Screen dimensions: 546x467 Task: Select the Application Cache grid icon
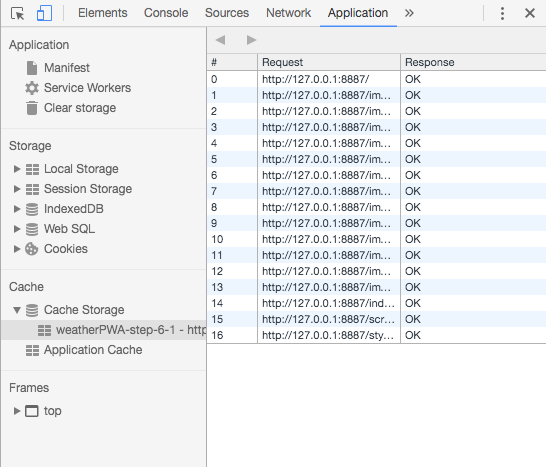(x=32, y=350)
